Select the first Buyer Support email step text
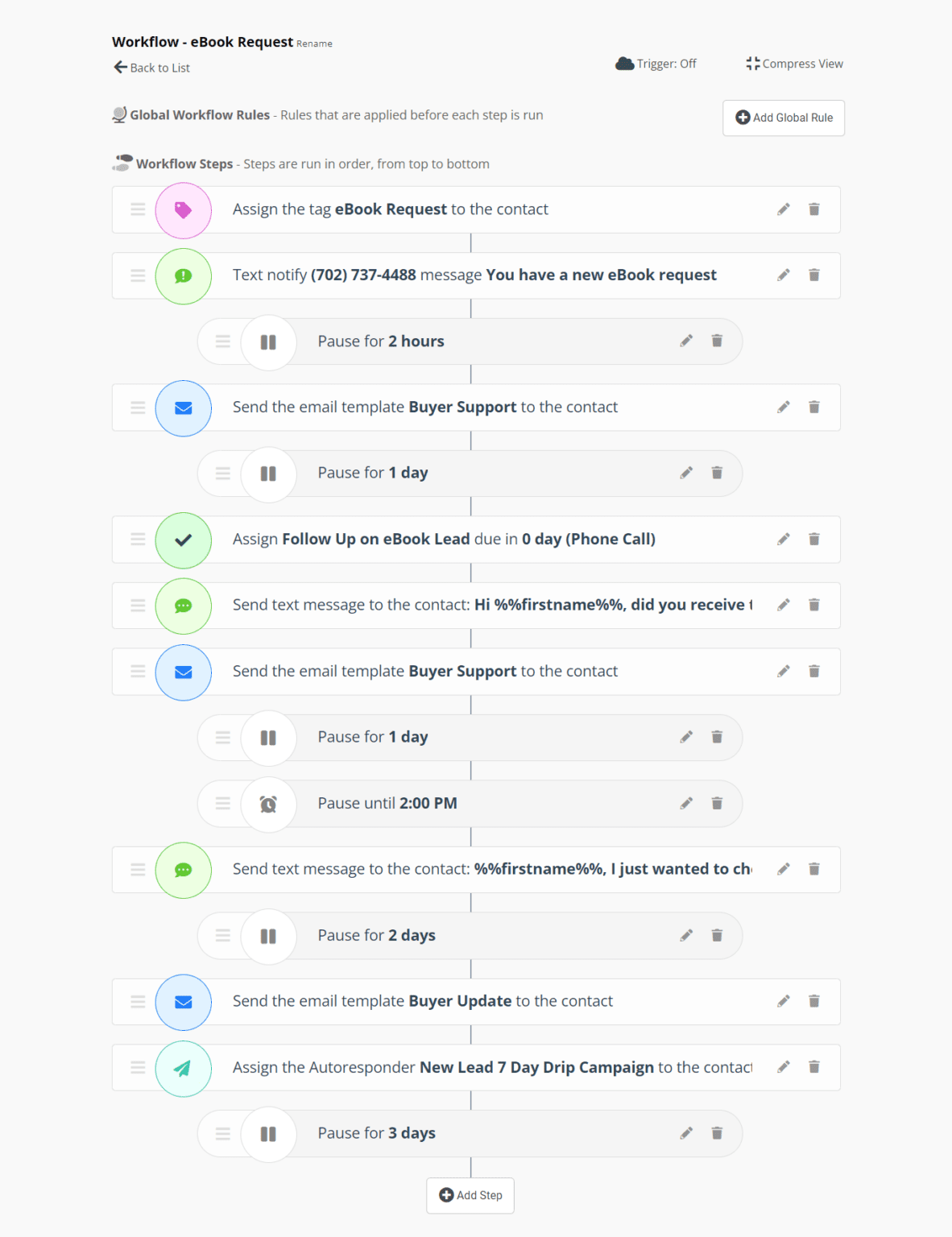The width and height of the screenshot is (952, 1237). (x=425, y=407)
